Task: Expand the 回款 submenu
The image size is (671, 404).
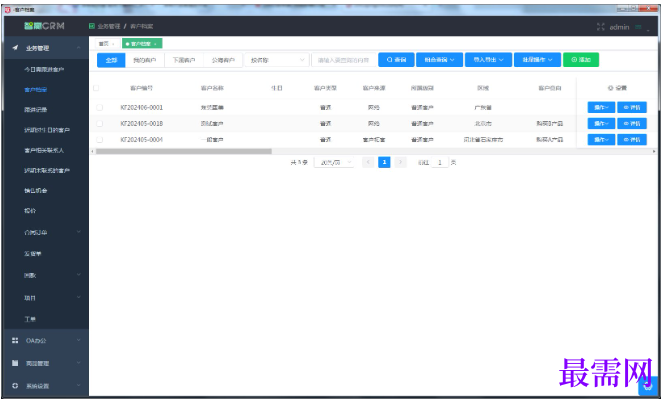Action: tap(79, 275)
